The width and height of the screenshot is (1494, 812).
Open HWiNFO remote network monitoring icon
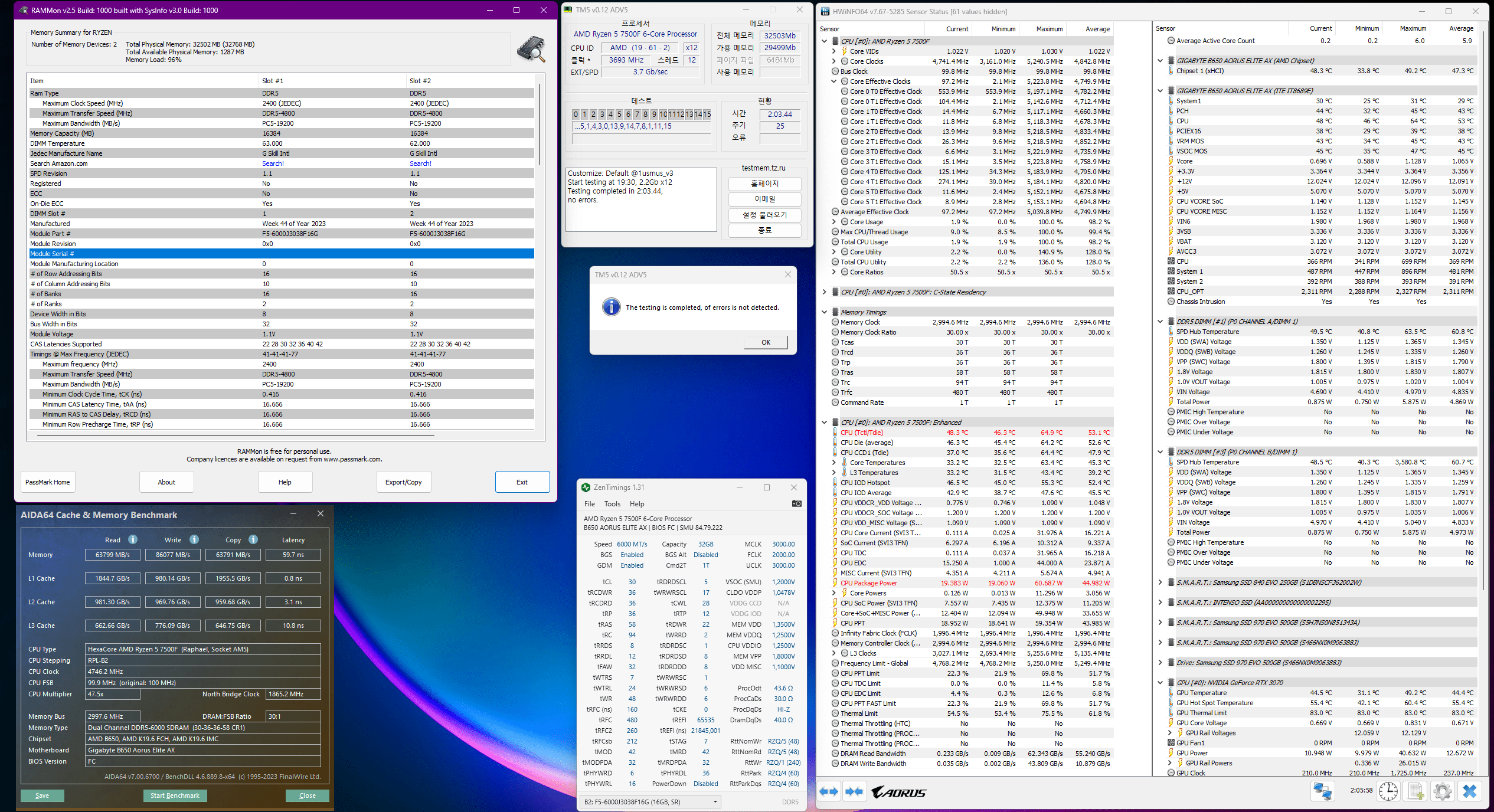(1322, 791)
